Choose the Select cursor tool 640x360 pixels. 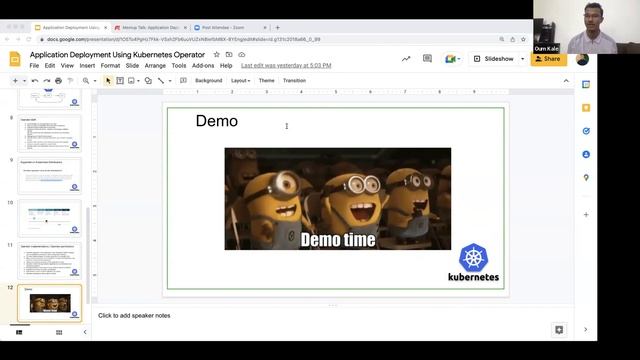108,81
